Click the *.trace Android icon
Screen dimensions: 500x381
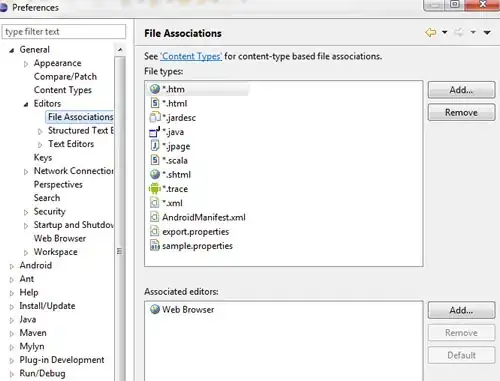[154, 189]
